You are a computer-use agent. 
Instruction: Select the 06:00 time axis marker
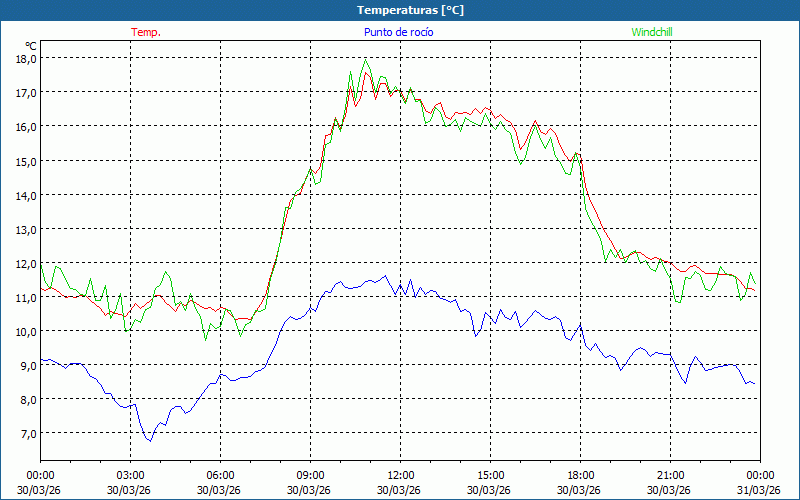[x=220, y=475]
